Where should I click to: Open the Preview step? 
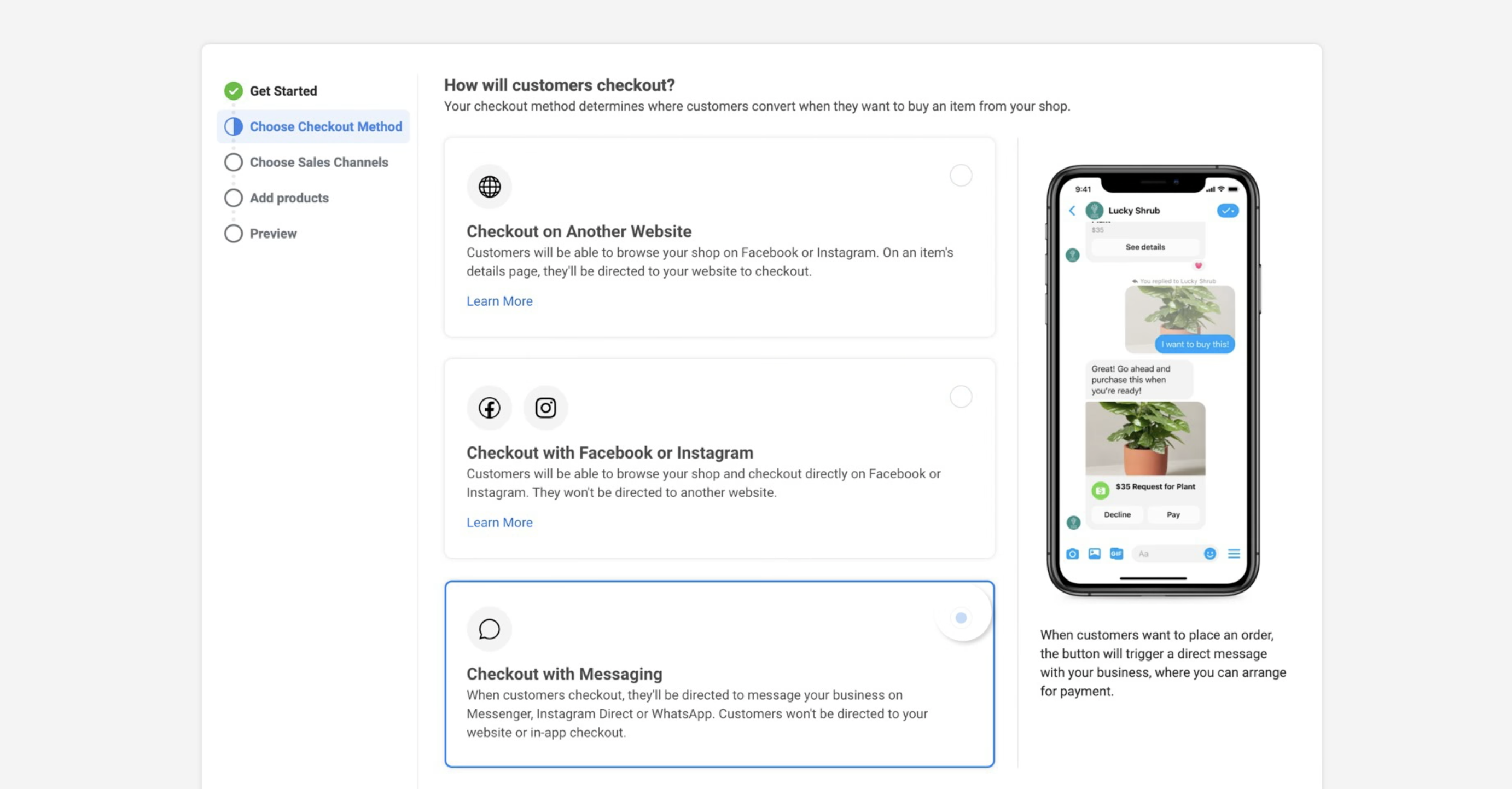coord(273,234)
